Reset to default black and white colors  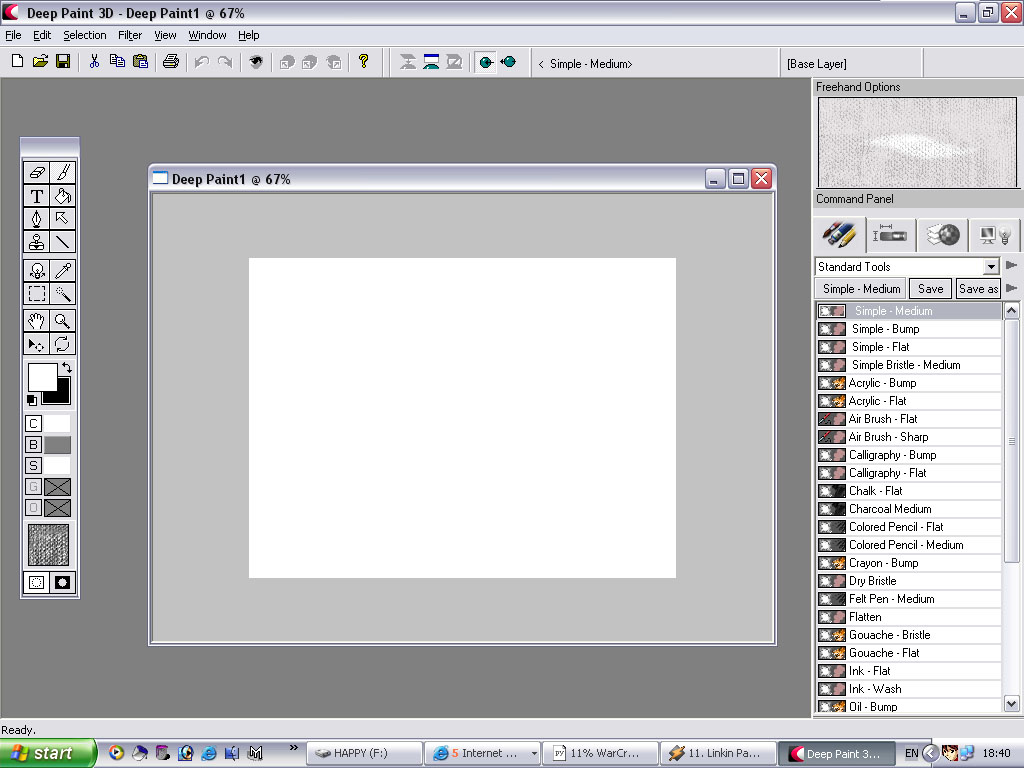pyautogui.click(x=31, y=400)
